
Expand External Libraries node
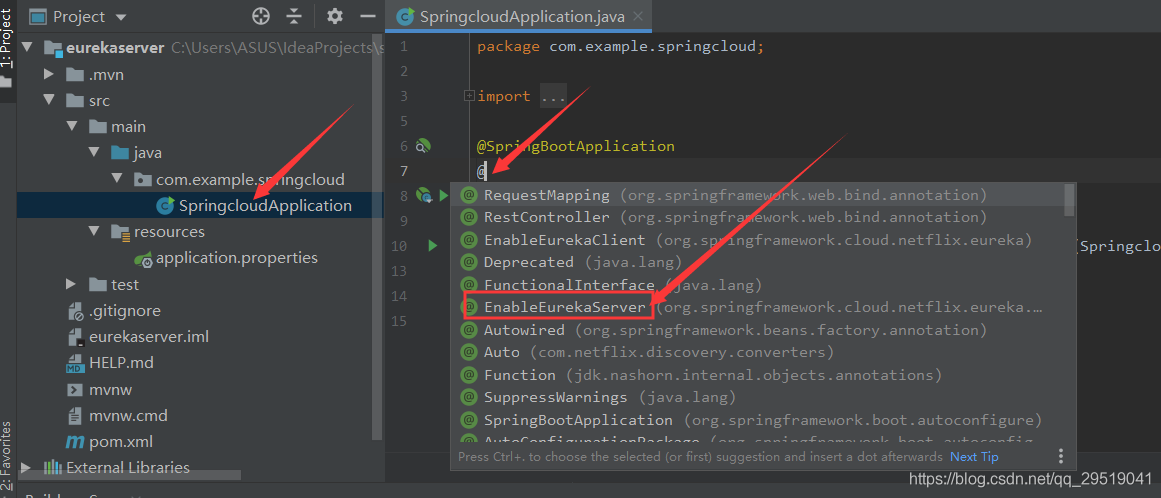[26, 467]
